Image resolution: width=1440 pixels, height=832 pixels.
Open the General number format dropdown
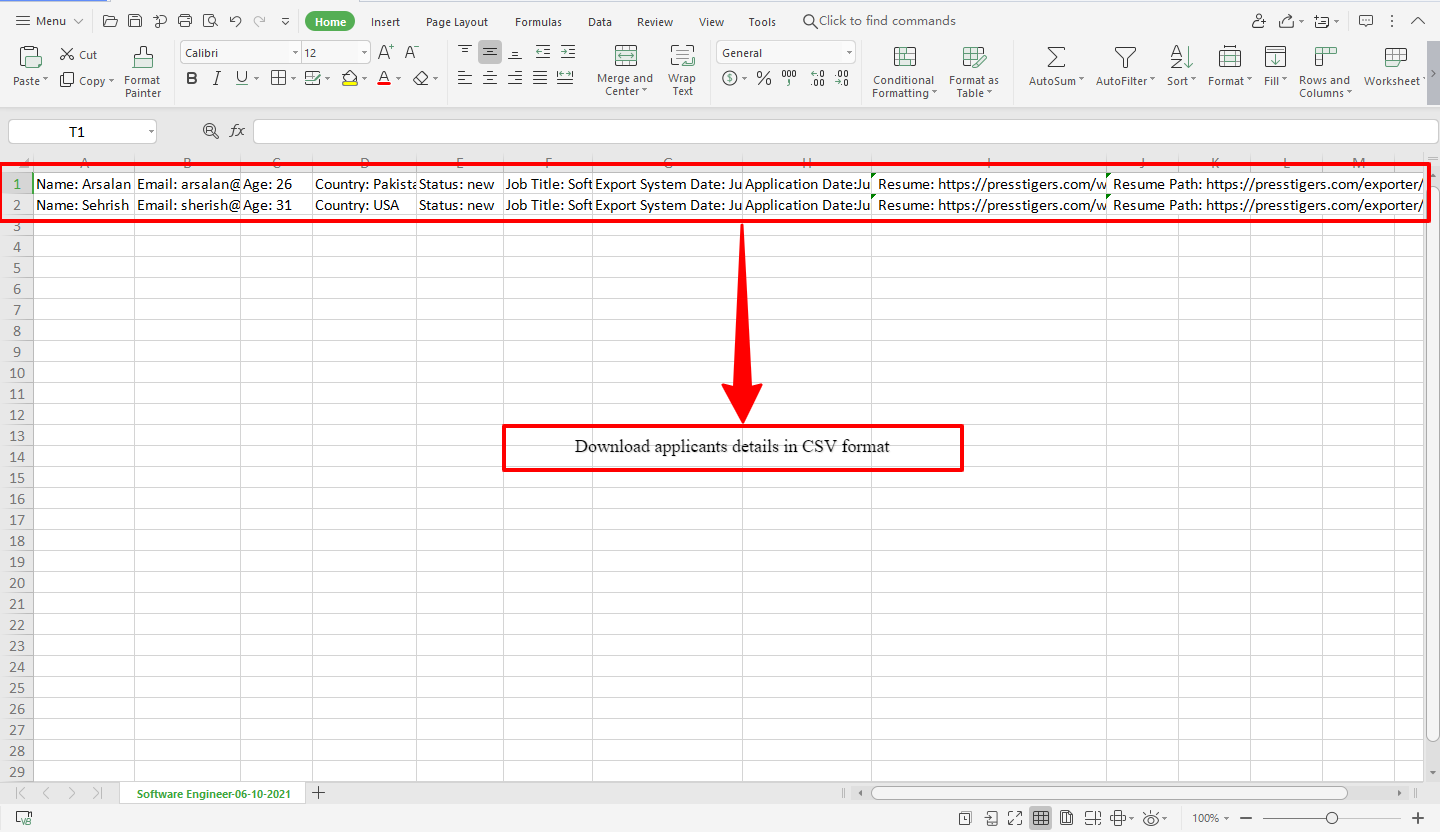pyautogui.click(x=849, y=52)
